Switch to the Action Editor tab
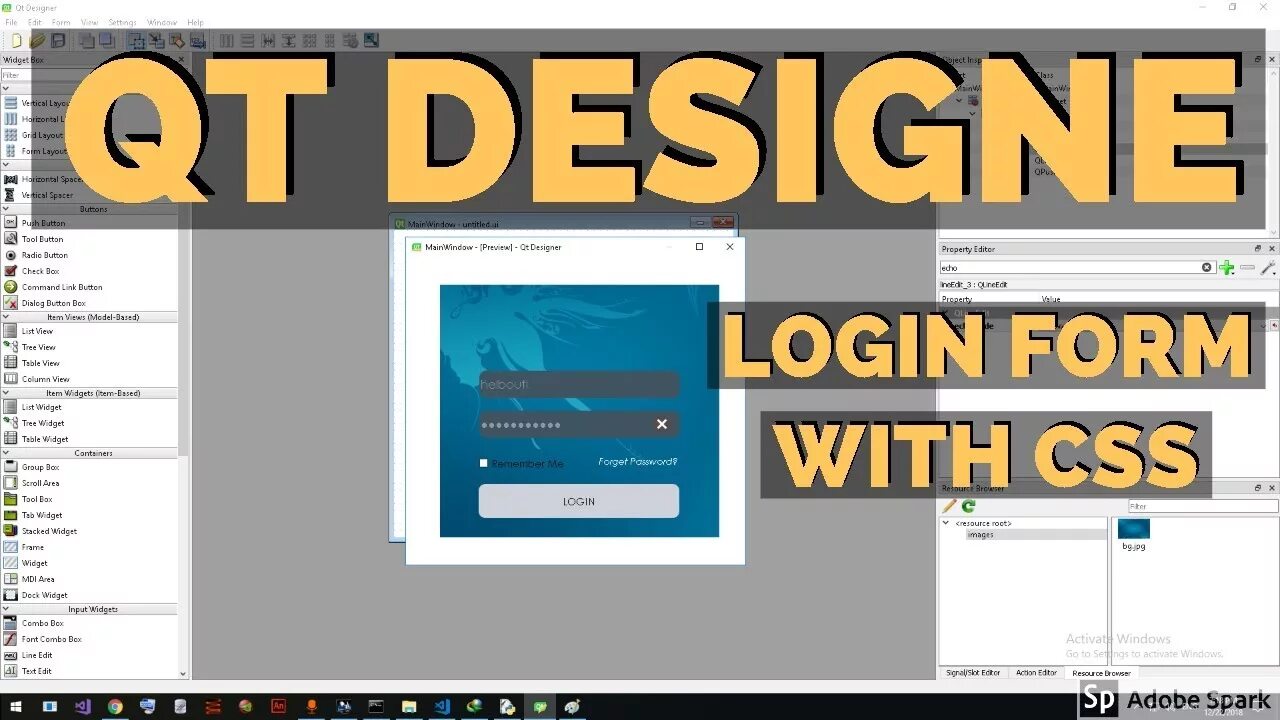This screenshot has height=720, width=1280. (x=1036, y=673)
